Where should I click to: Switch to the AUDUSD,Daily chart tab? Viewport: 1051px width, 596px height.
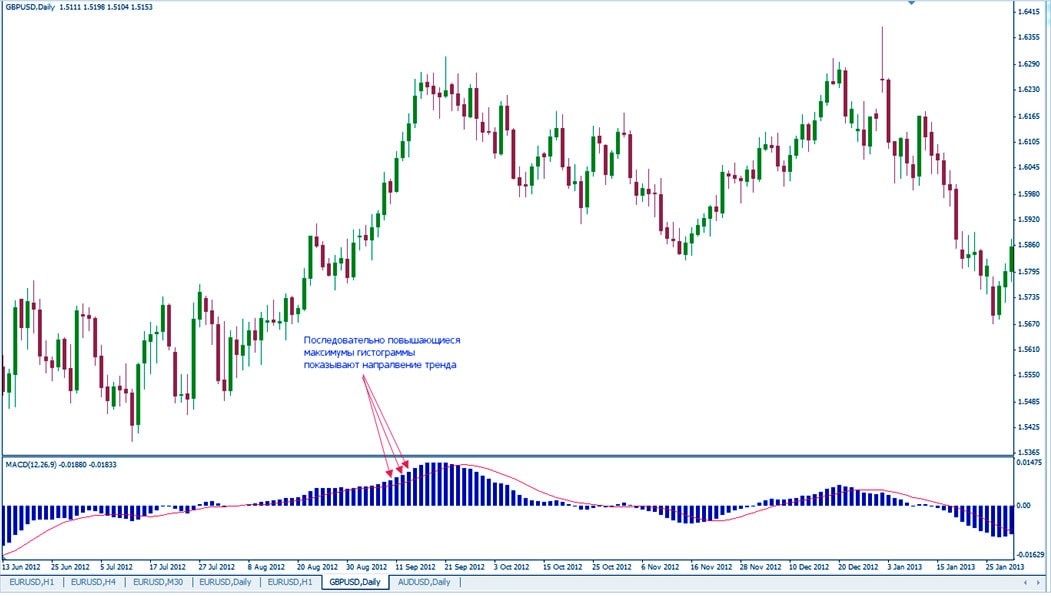point(424,582)
